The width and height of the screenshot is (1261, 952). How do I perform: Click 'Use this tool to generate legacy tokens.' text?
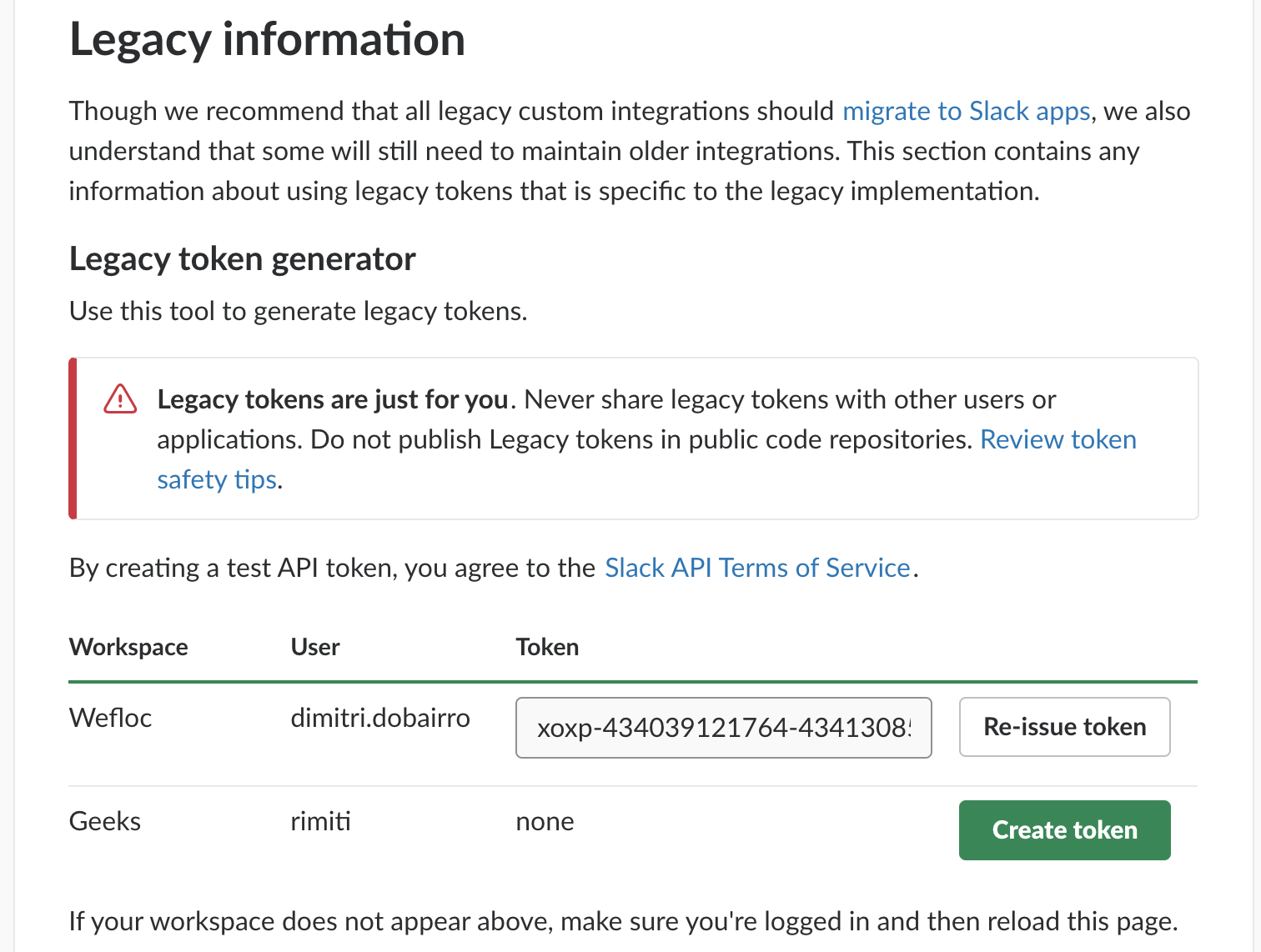tap(299, 311)
